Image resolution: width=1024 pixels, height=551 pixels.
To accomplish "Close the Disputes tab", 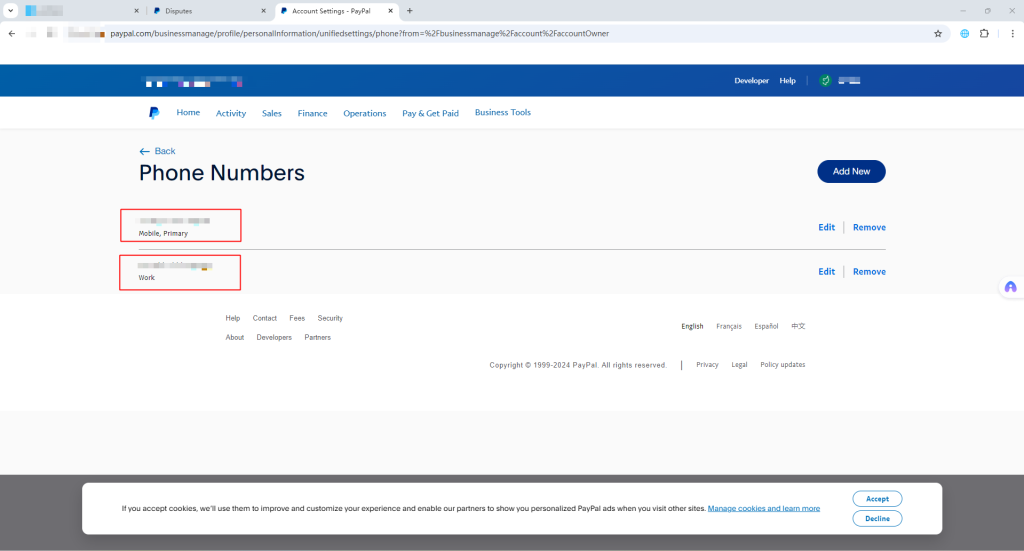I will (263, 10).
